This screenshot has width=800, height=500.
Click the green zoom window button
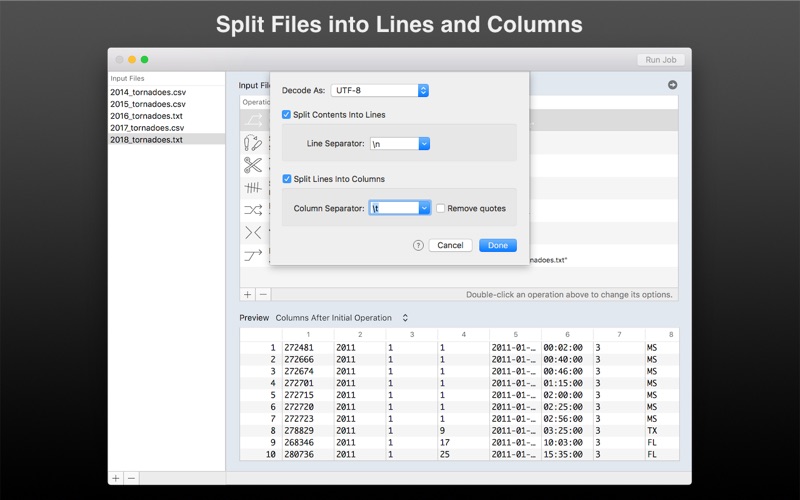point(144,60)
